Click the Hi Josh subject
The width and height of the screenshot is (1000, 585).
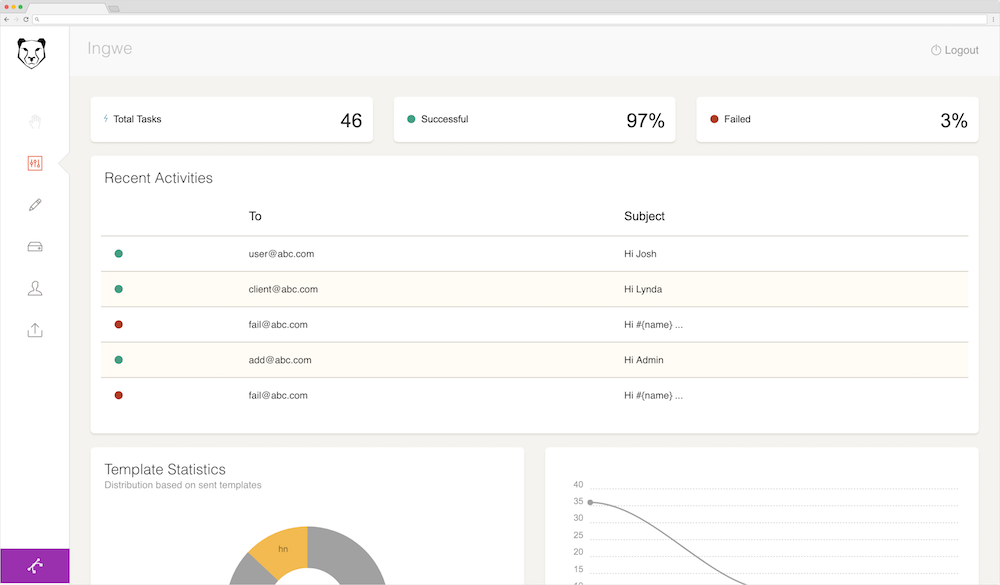[640, 254]
